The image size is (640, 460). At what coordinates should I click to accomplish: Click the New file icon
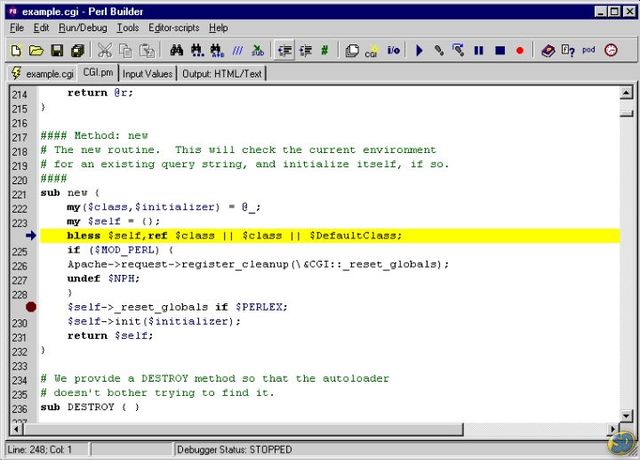tap(16, 51)
